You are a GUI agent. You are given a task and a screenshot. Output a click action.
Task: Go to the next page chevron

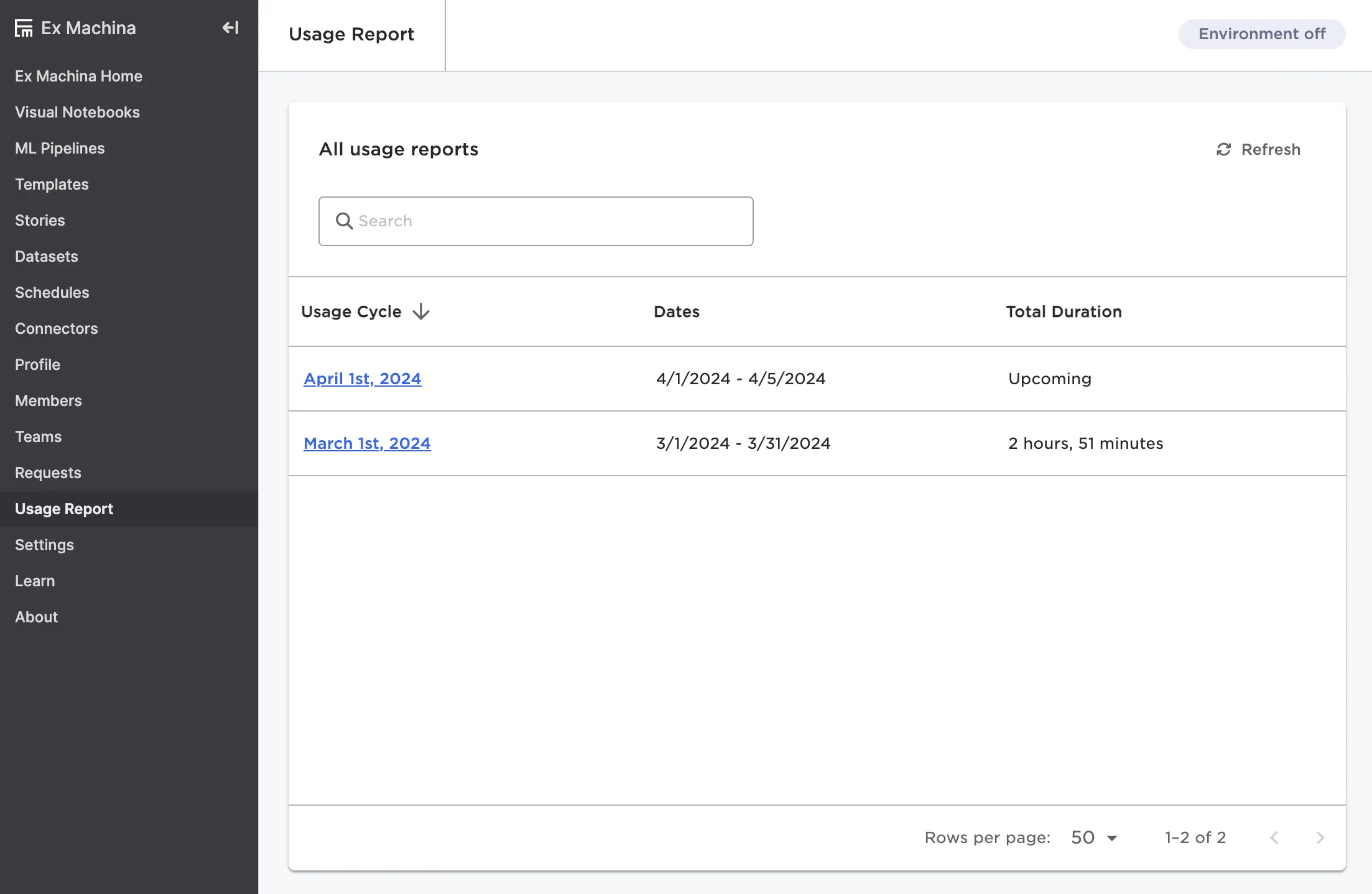tap(1320, 837)
